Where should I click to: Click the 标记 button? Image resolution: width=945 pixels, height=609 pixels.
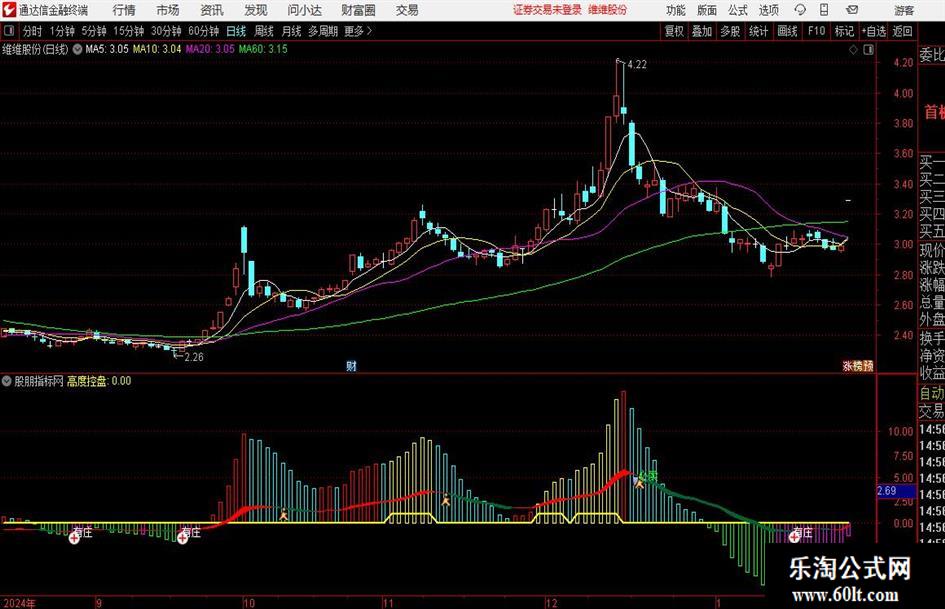[x=844, y=31]
